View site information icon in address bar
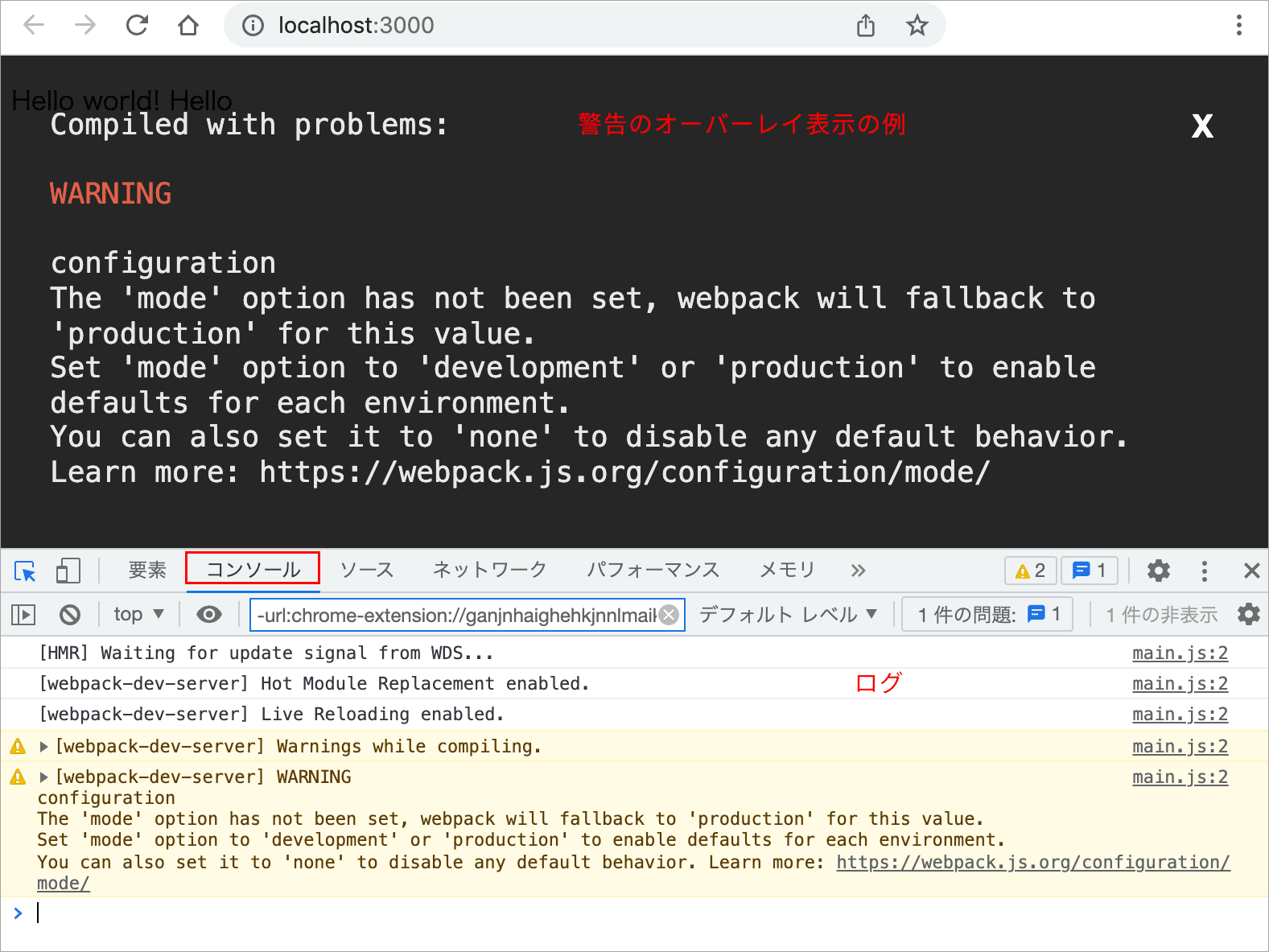The width and height of the screenshot is (1269, 952). pos(253,26)
